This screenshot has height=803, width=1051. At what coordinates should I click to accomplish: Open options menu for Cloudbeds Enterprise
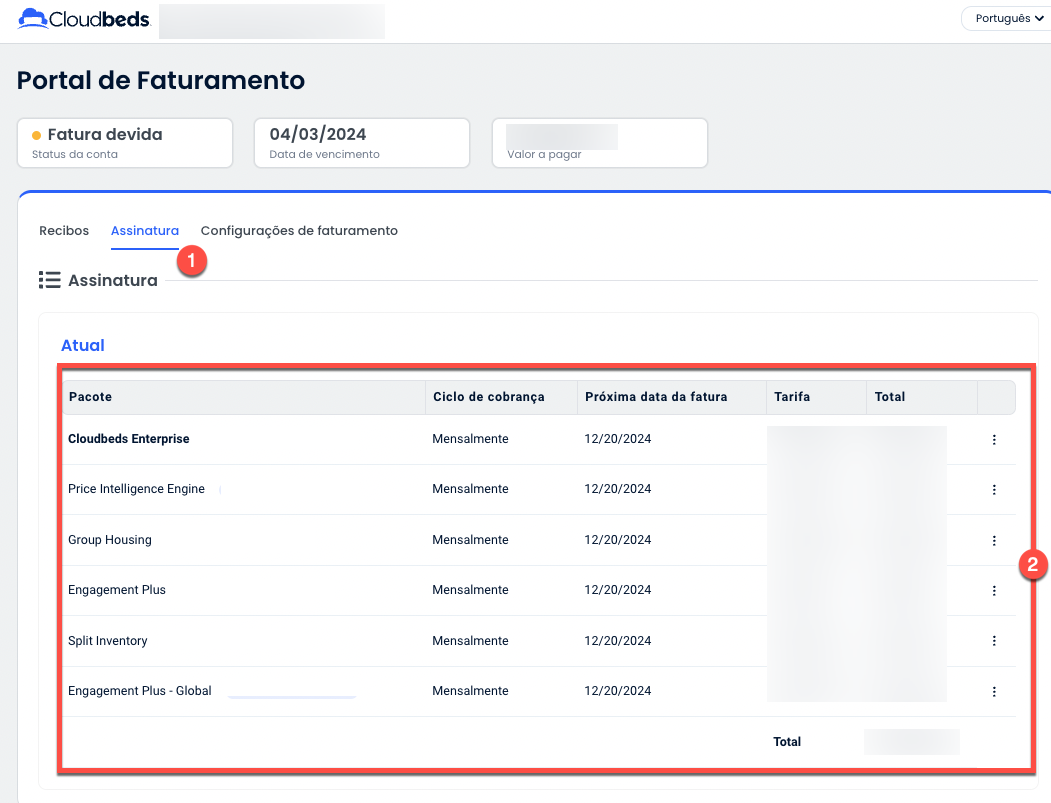tap(994, 440)
